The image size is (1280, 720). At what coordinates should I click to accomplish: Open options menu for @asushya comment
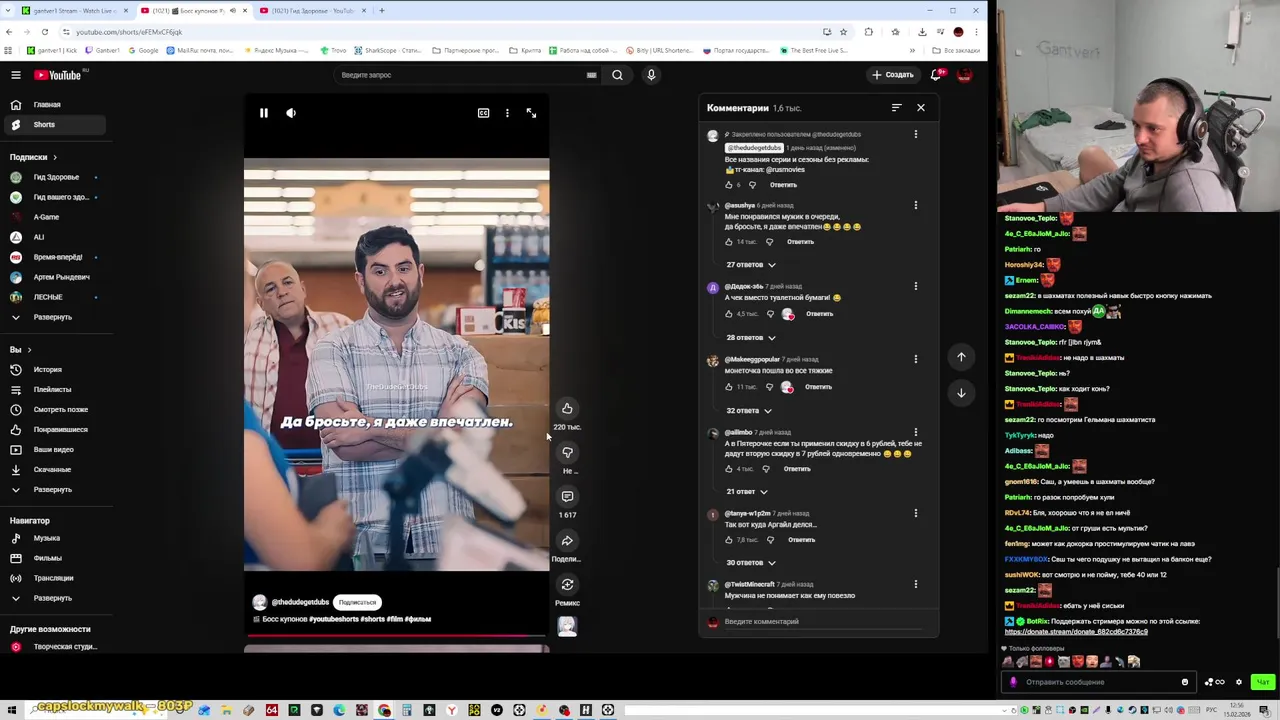coord(915,205)
